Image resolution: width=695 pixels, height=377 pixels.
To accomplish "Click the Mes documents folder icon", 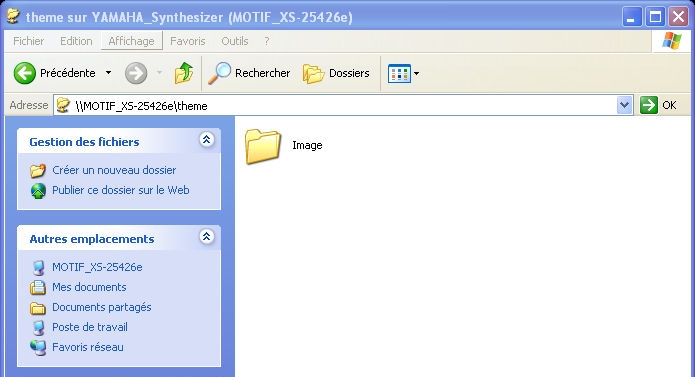I will tap(38, 288).
